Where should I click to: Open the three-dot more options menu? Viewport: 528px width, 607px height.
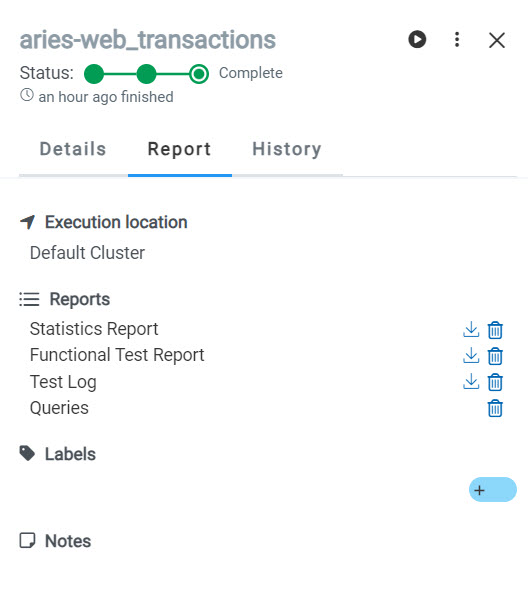tap(457, 39)
